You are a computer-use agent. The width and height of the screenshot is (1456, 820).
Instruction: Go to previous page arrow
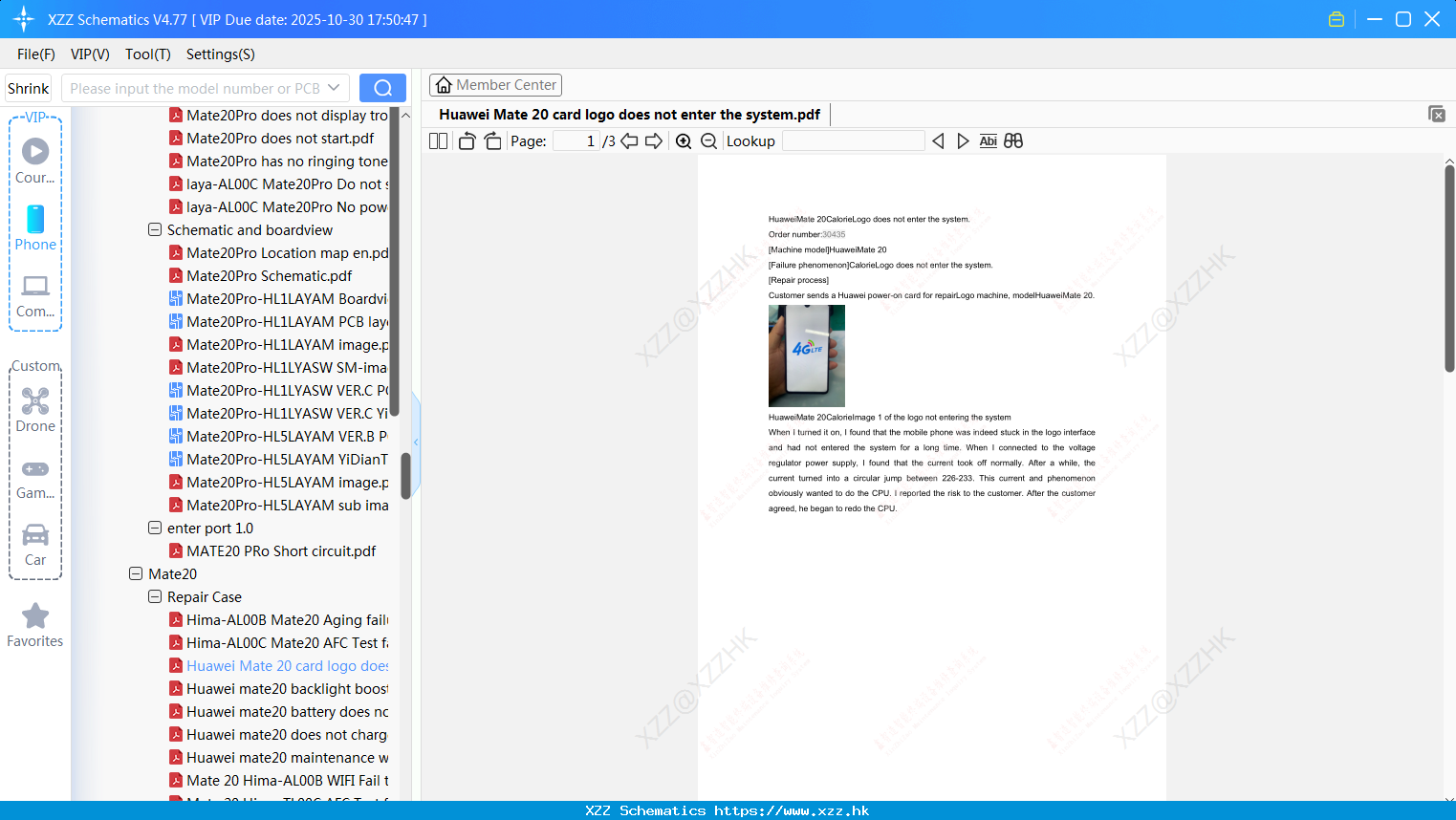click(x=629, y=141)
